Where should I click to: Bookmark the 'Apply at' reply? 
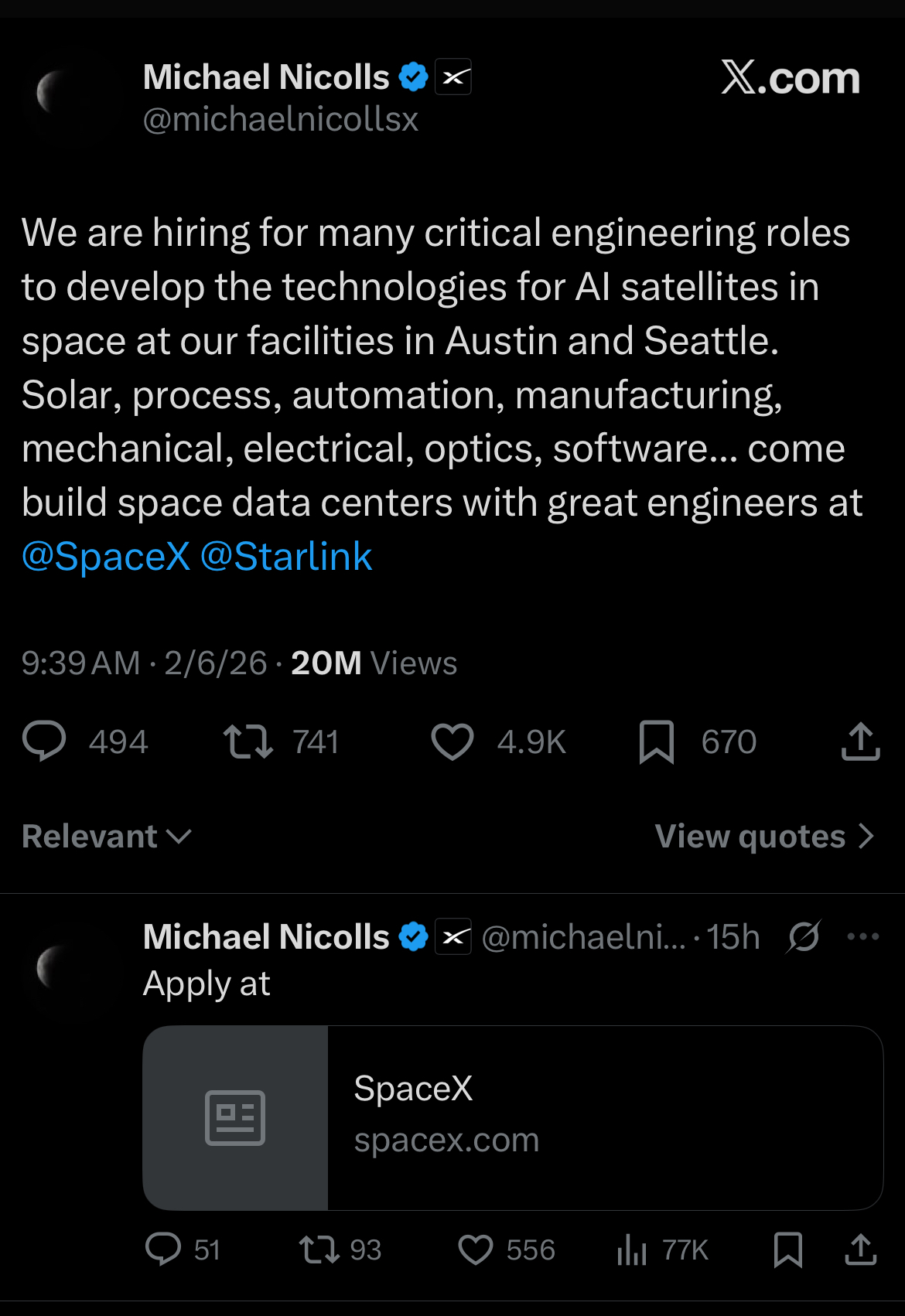click(x=788, y=1250)
